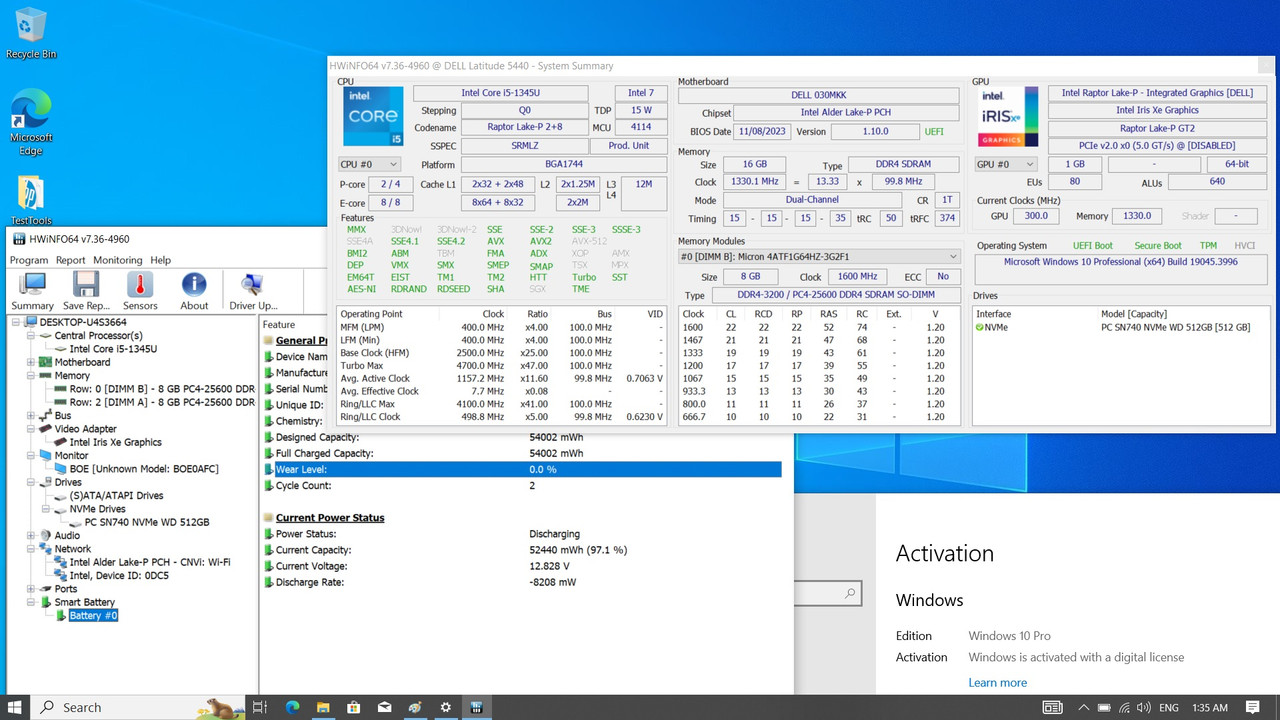Click the 1:35 AM taskbar clock

1209,708
